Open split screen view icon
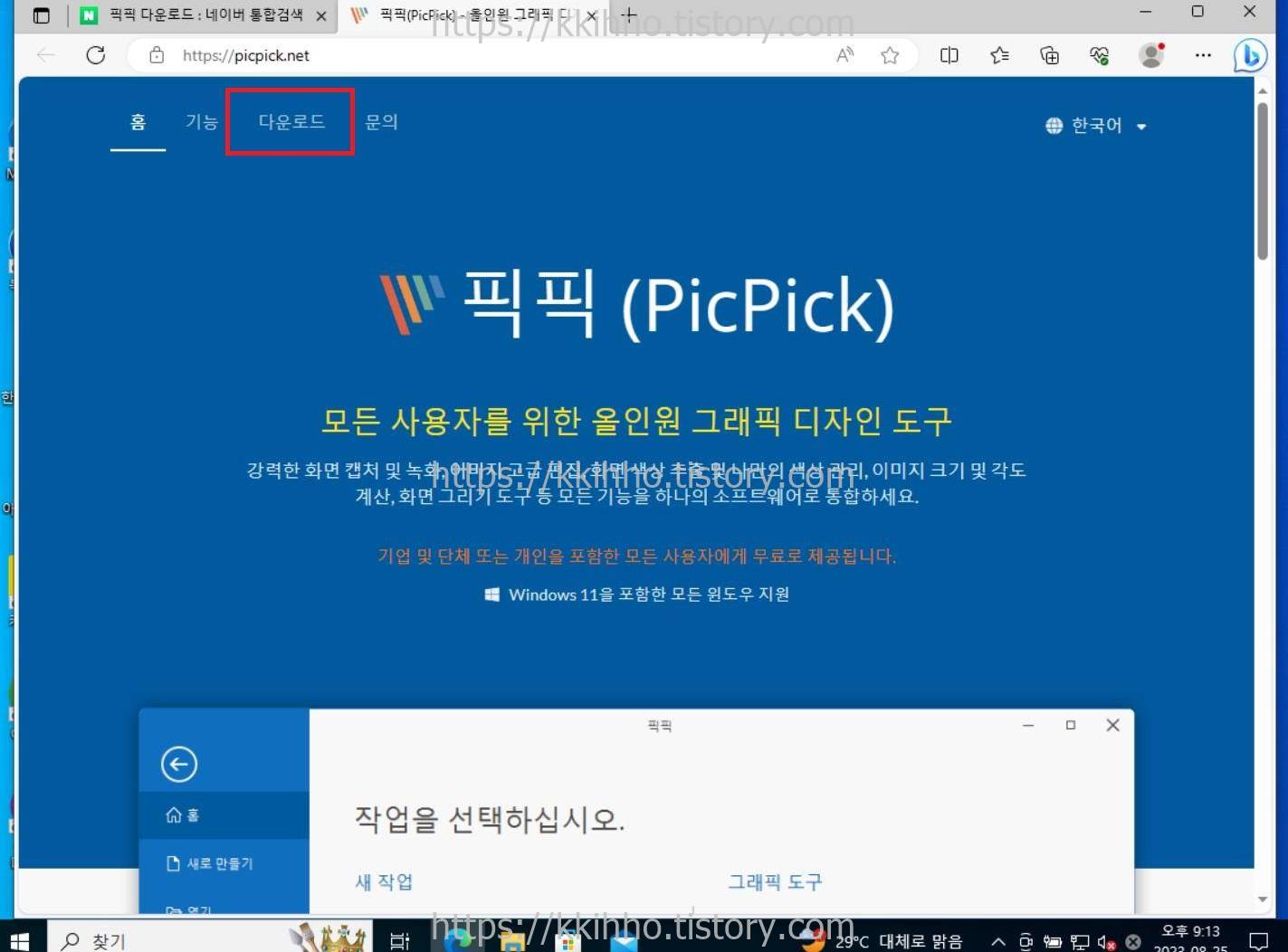This screenshot has height=952, width=1288. (x=949, y=55)
